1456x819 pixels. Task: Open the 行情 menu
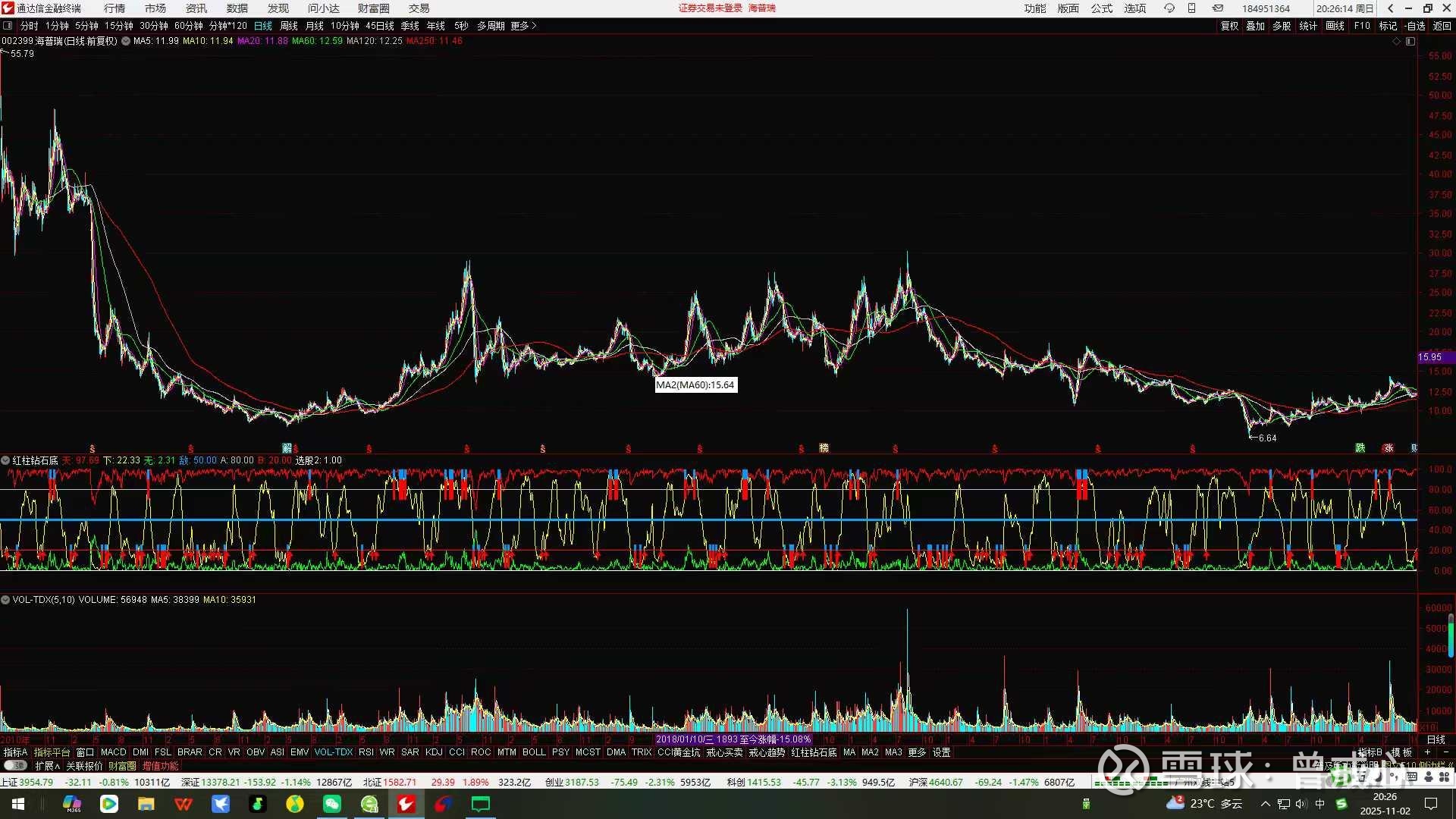[x=115, y=8]
